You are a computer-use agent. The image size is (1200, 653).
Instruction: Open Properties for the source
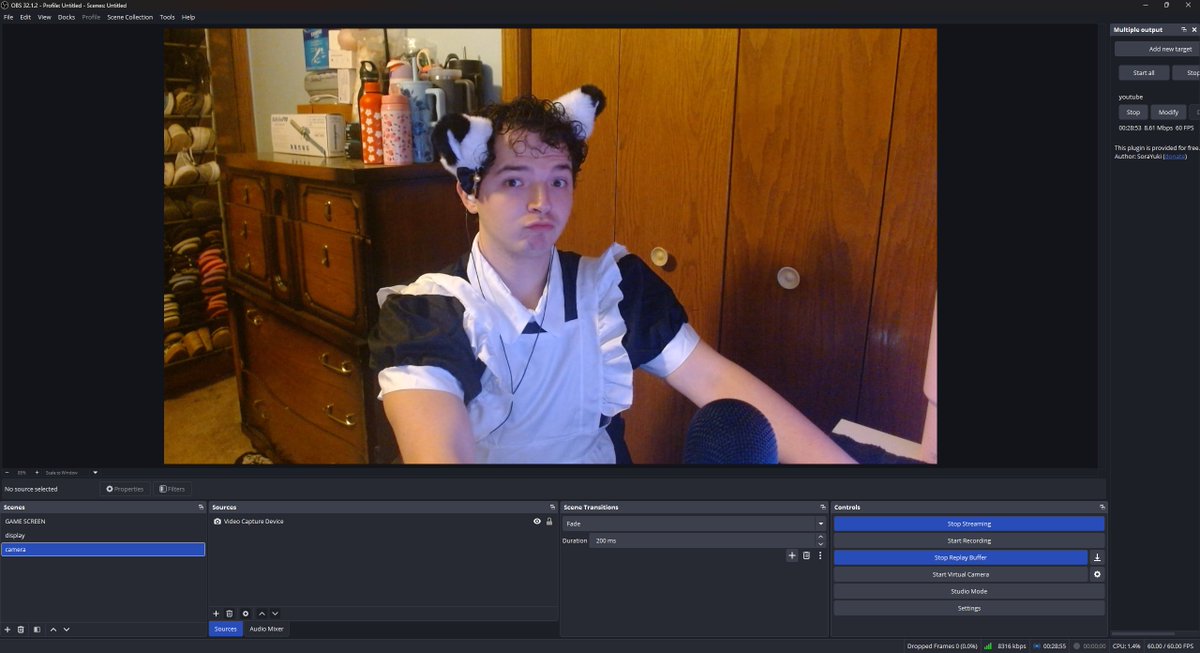[x=125, y=489]
